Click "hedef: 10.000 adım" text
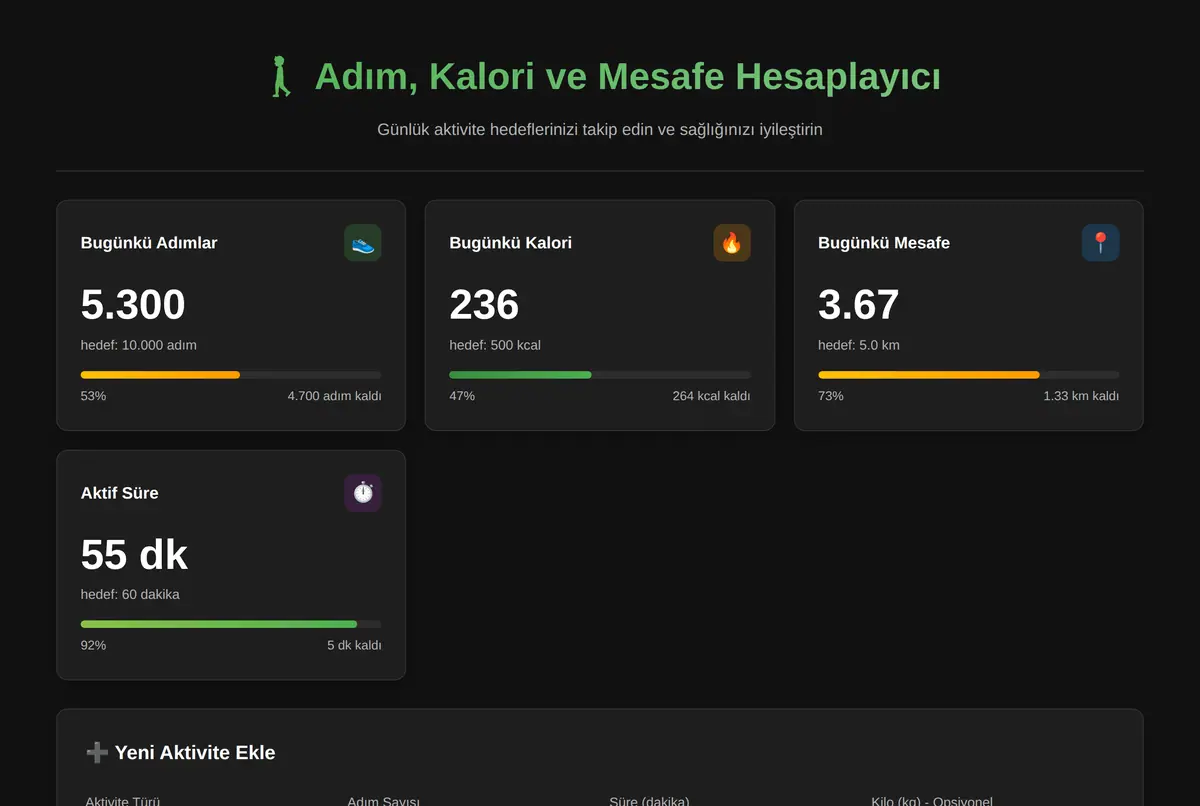1200x806 pixels. pos(139,346)
